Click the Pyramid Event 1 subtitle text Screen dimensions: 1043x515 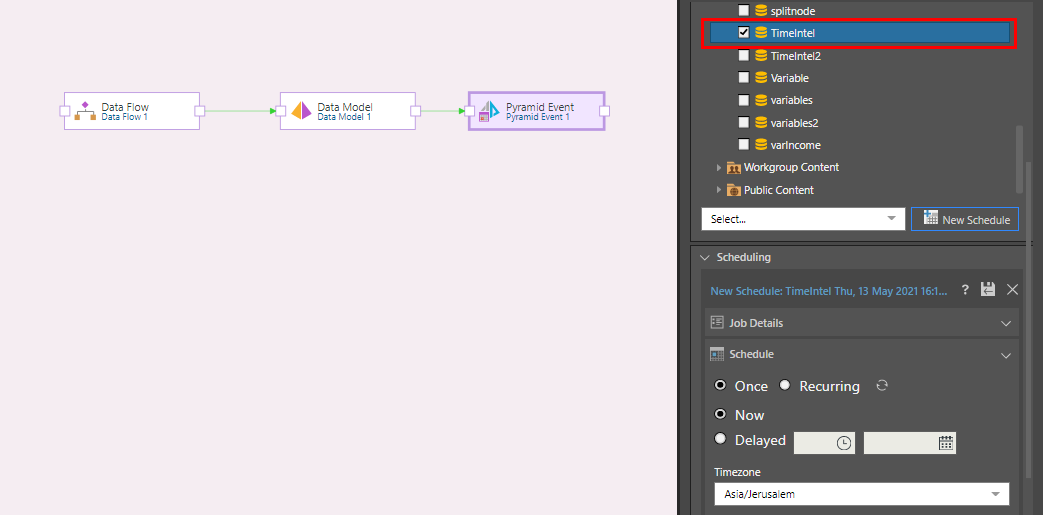point(538,117)
